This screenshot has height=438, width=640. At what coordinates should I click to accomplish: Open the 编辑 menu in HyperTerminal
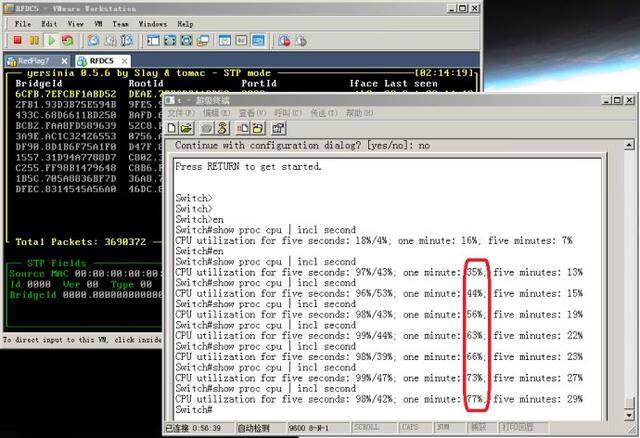tap(217, 113)
